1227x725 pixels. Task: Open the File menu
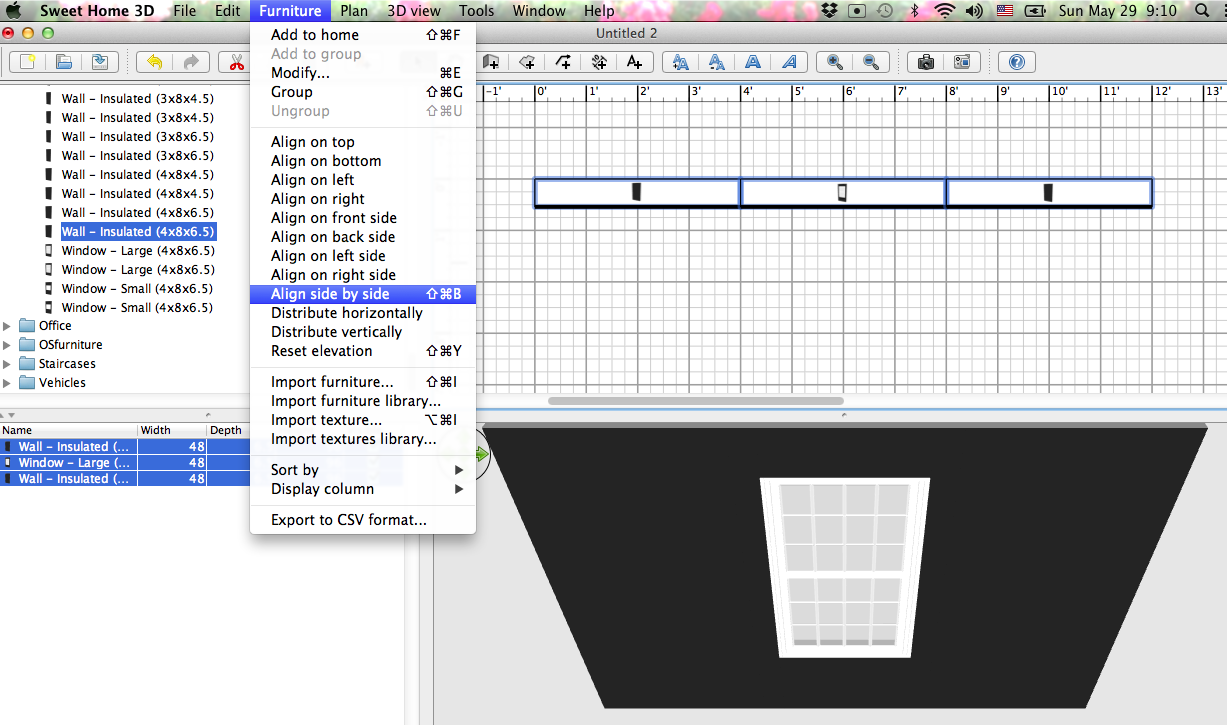(184, 11)
